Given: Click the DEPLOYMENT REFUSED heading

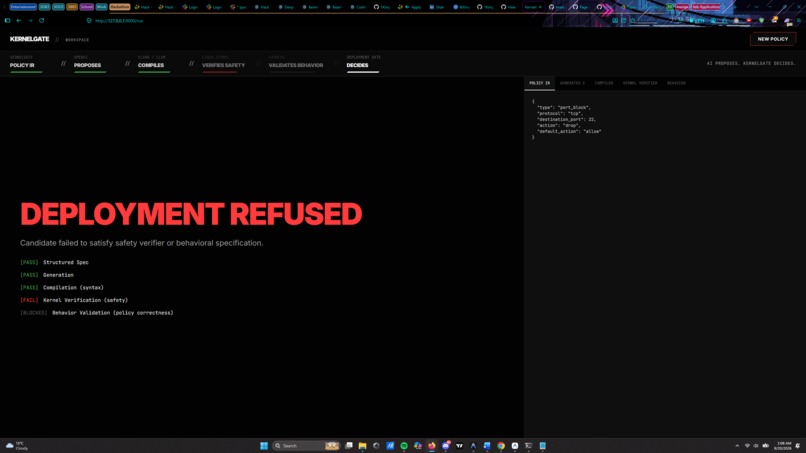Looking at the screenshot, I should 191,214.
